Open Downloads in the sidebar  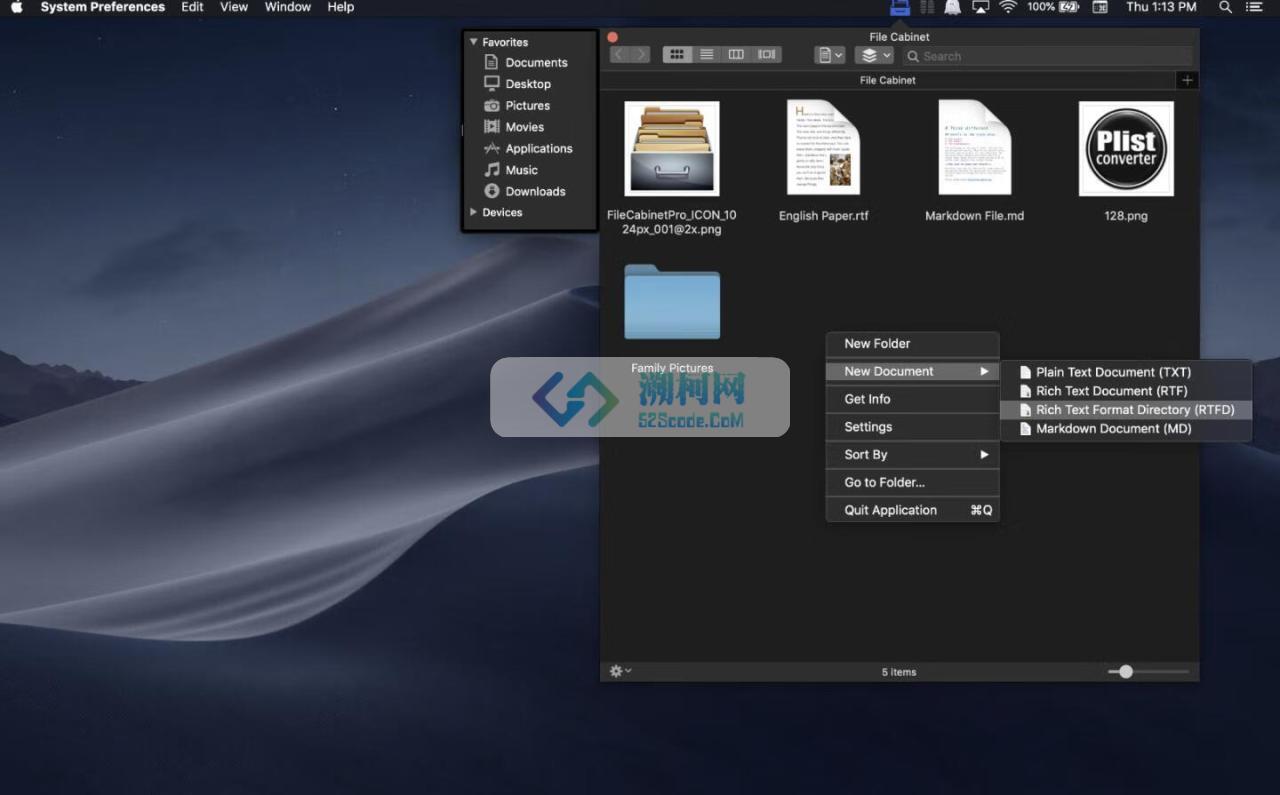coord(535,191)
